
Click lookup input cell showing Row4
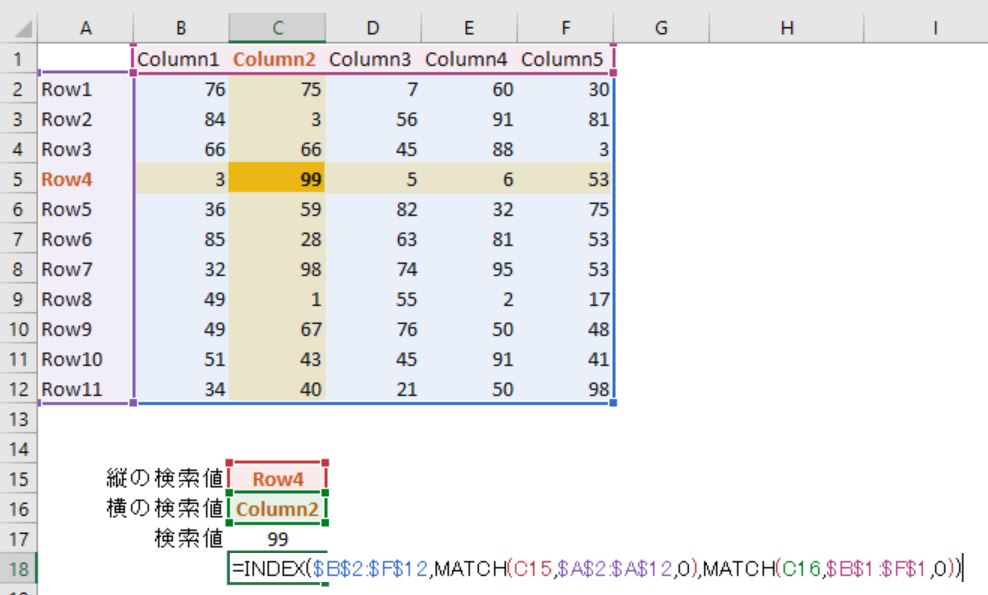tap(277, 479)
